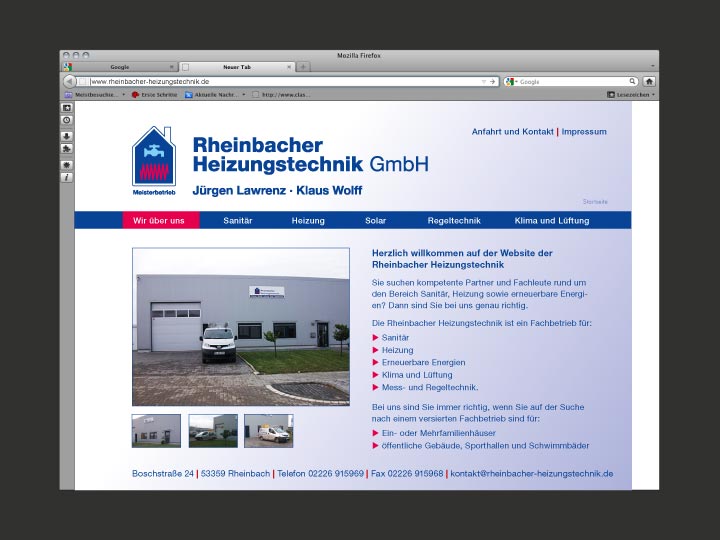Open the Klima und Lüftung navigation item
Image resolution: width=720 pixels, height=540 pixels.
point(552,220)
